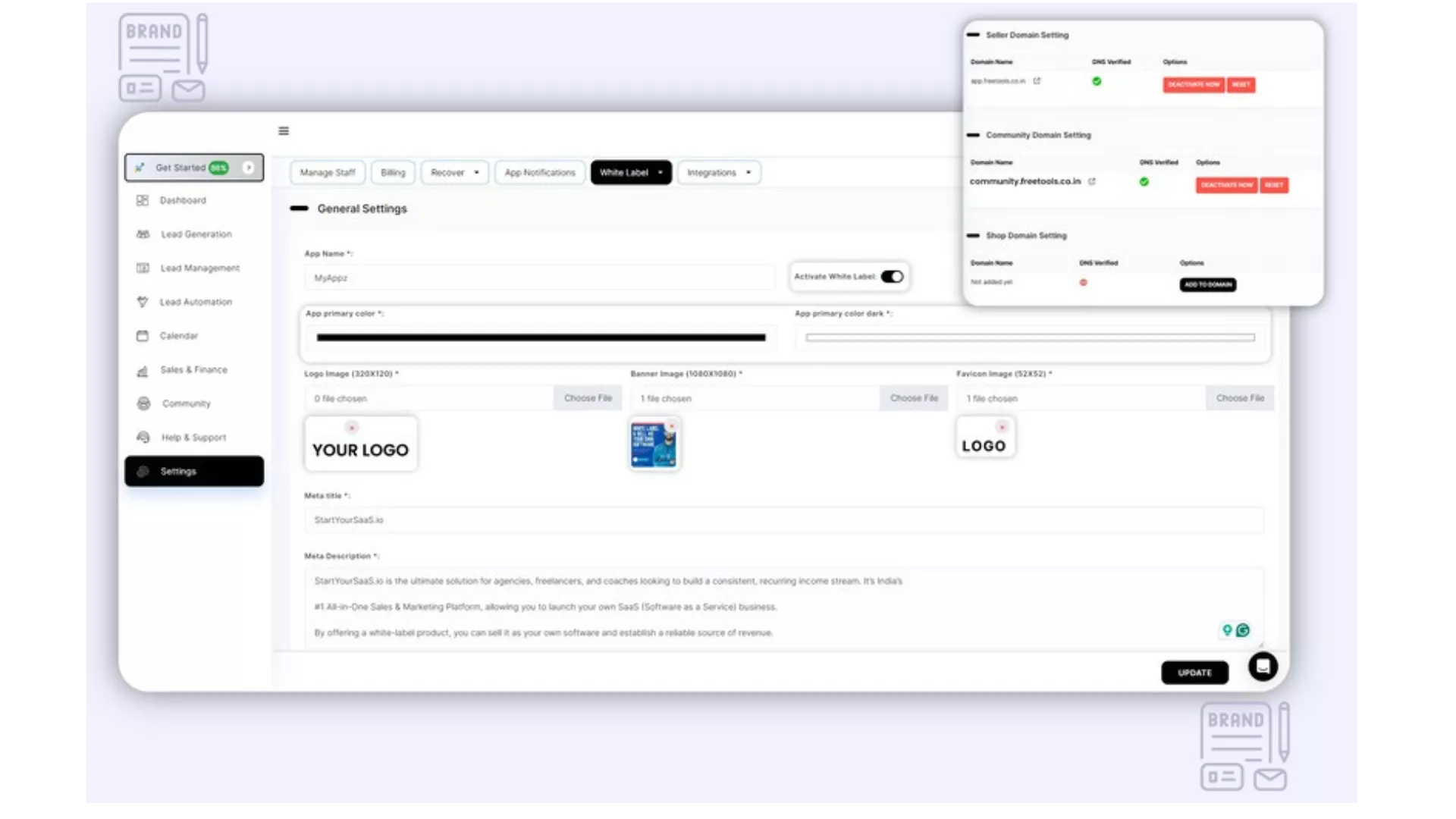Expand the Integrations dropdown

coord(718,173)
